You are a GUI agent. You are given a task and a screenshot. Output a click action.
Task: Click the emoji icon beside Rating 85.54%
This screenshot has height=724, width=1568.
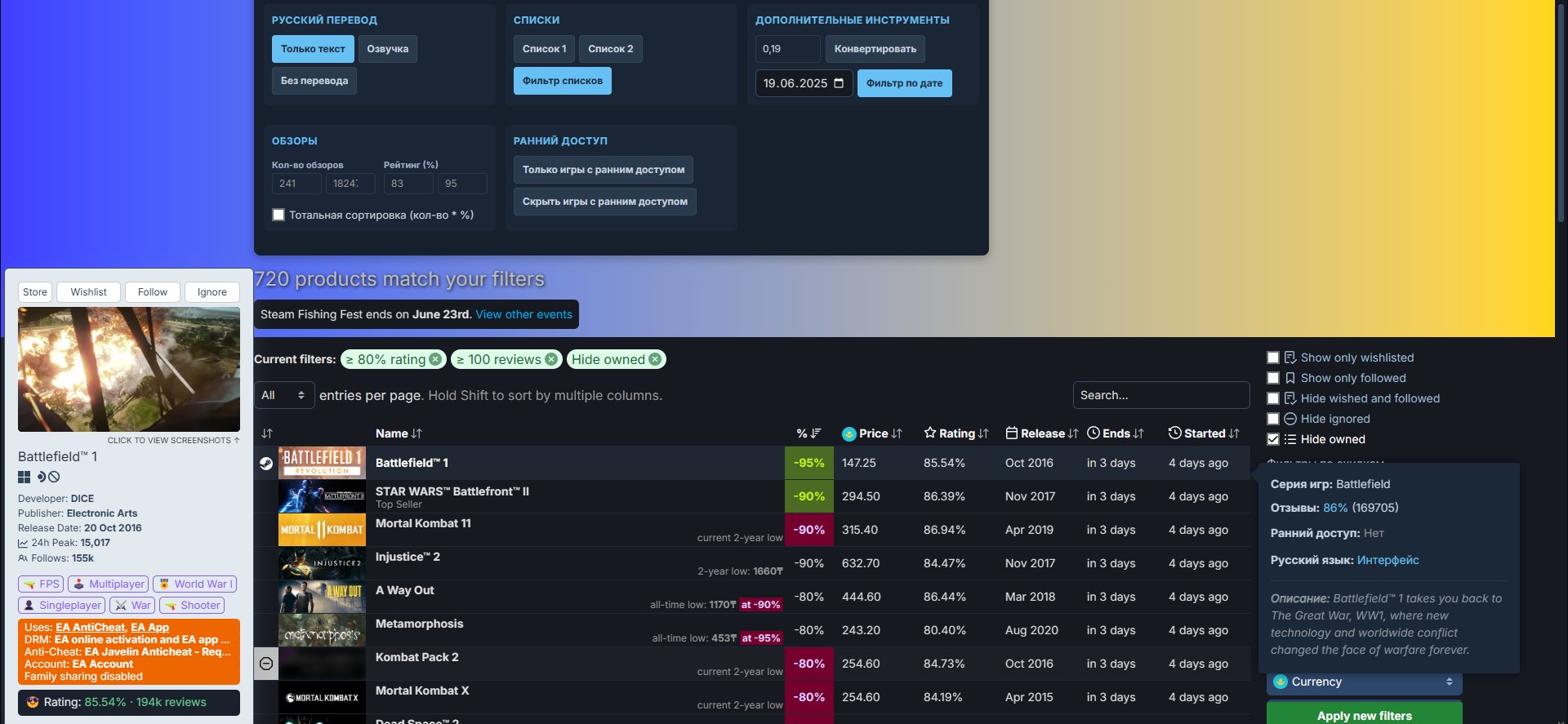coord(33,702)
